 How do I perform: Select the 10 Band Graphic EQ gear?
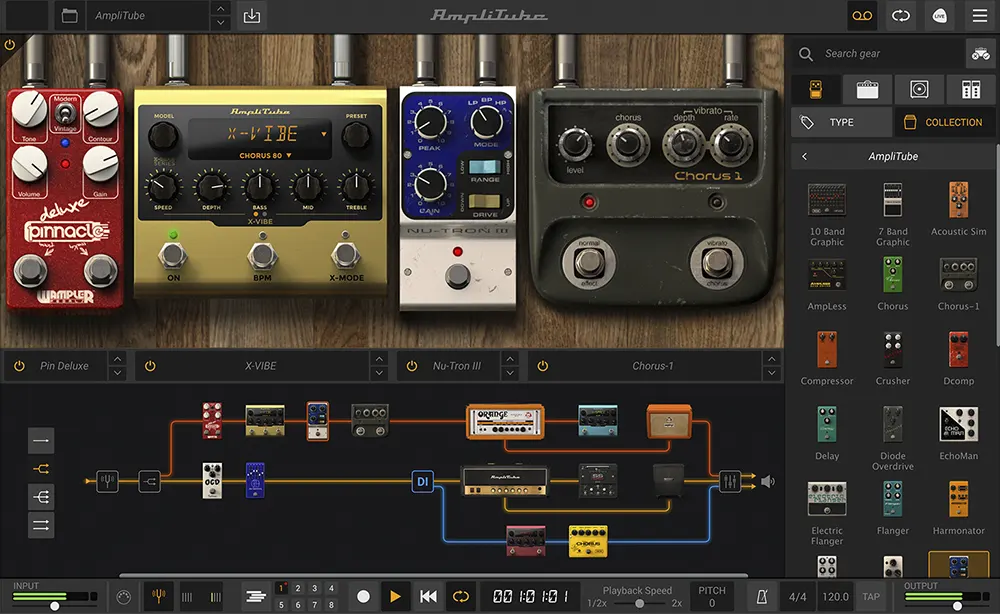pos(827,214)
